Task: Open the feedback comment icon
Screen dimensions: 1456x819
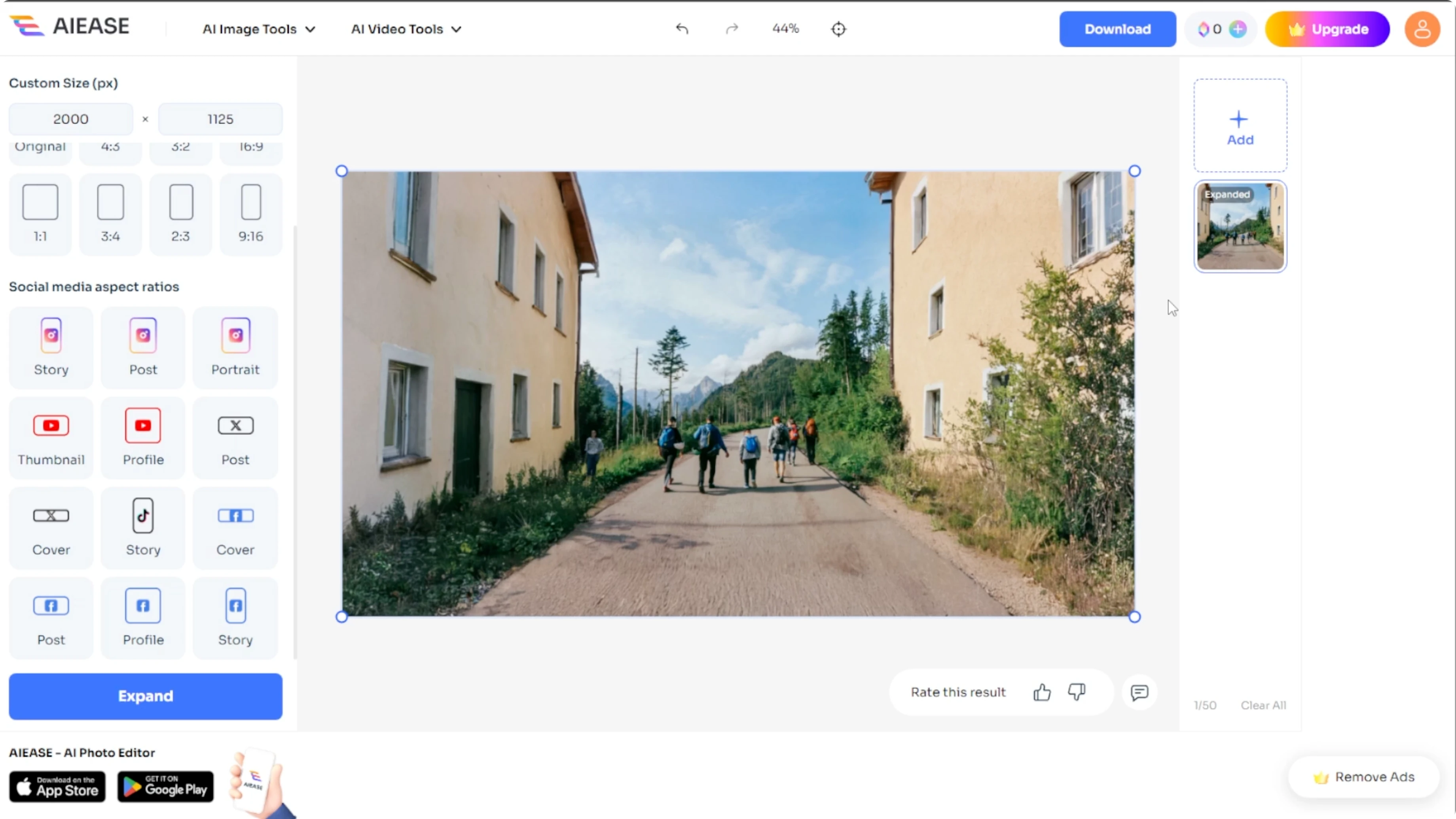Action: coord(1139,692)
